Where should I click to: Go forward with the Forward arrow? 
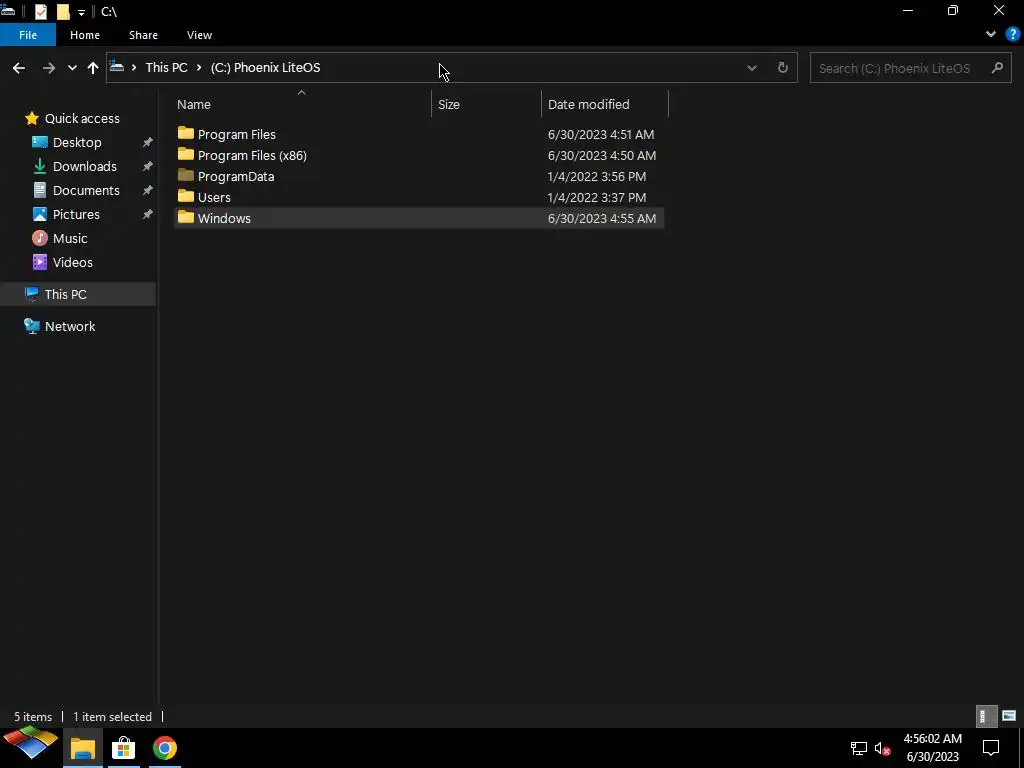pyautogui.click(x=48, y=68)
